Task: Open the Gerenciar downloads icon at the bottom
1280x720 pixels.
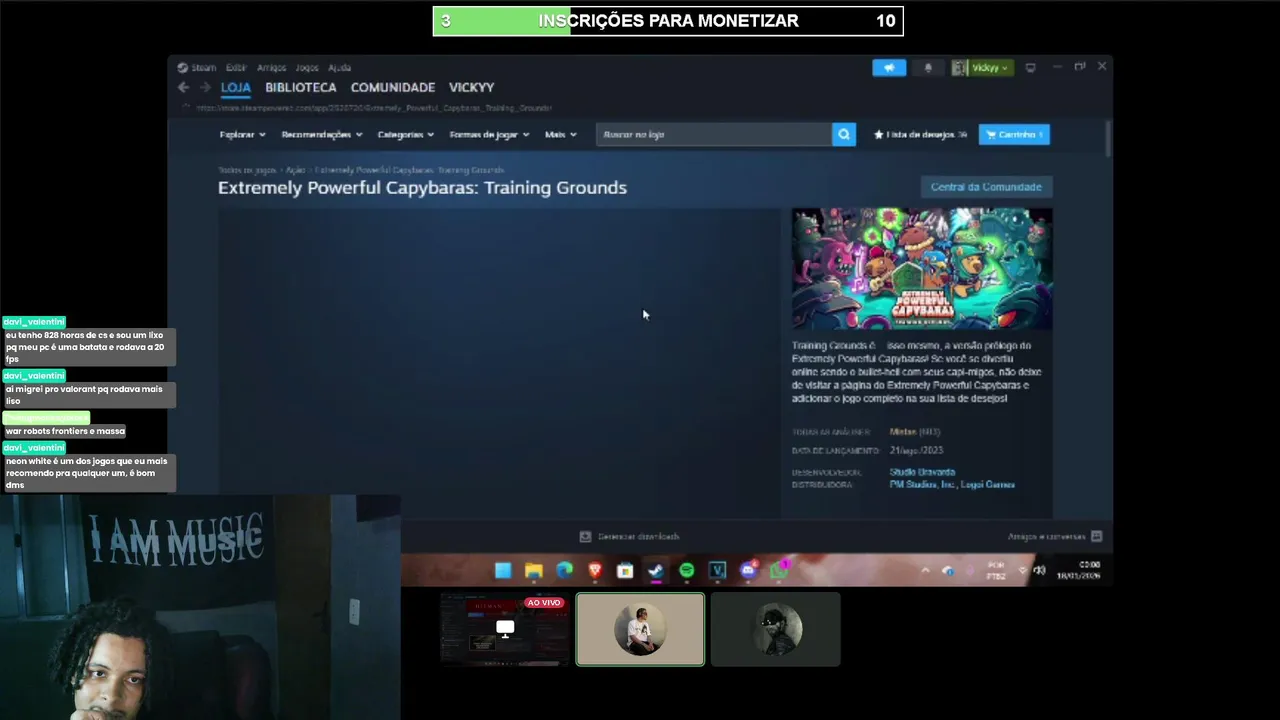Action: (585, 536)
